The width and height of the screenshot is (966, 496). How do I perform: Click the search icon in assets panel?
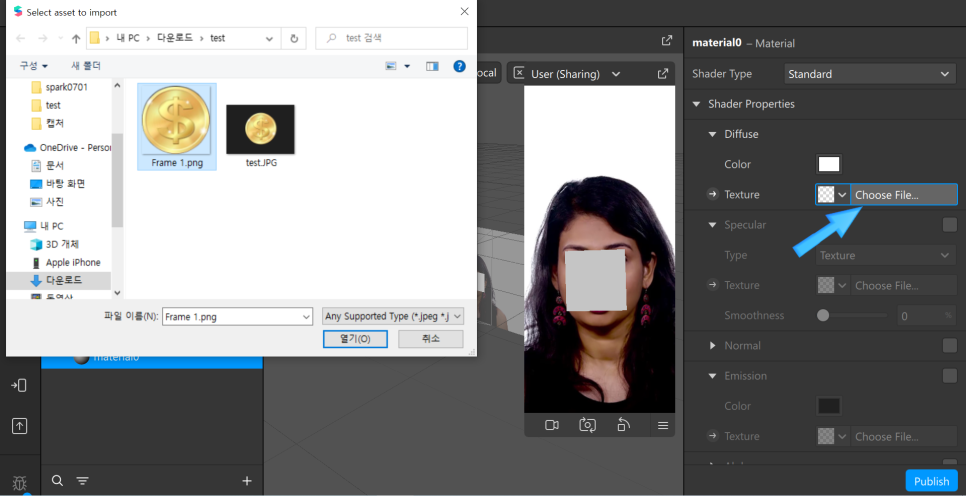click(57, 481)
